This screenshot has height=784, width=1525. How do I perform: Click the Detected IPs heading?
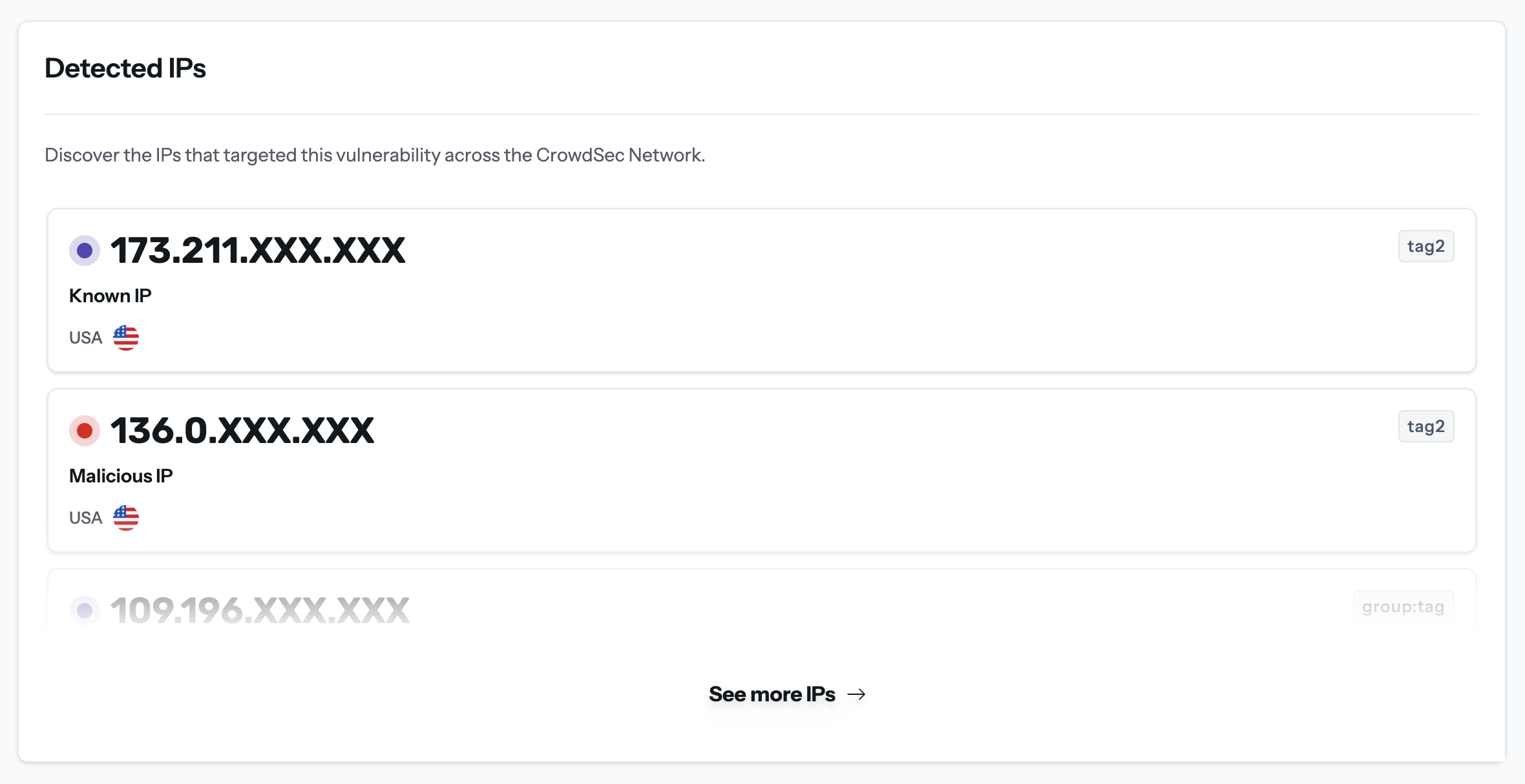click(125, 68)
